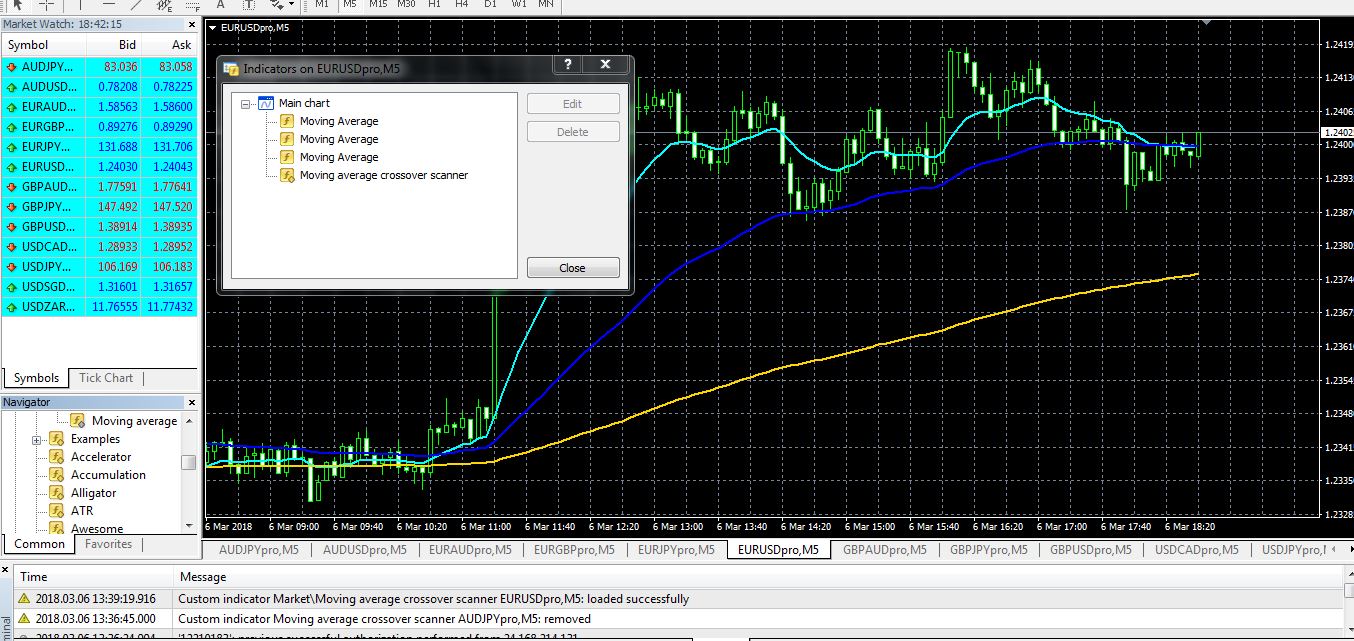
Task: Choose the trendline drawing tool
Action: coord(137,4)
